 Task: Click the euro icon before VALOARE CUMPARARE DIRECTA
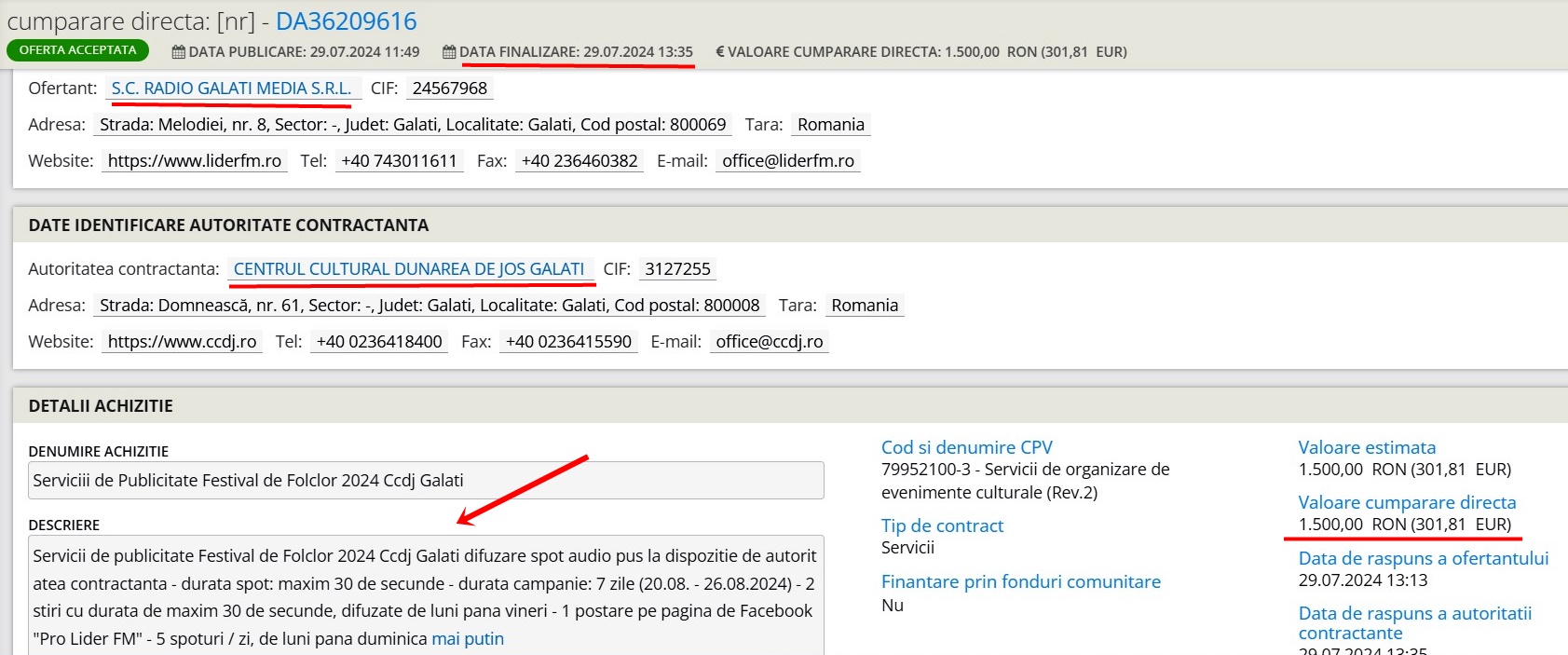coord(719,52)
